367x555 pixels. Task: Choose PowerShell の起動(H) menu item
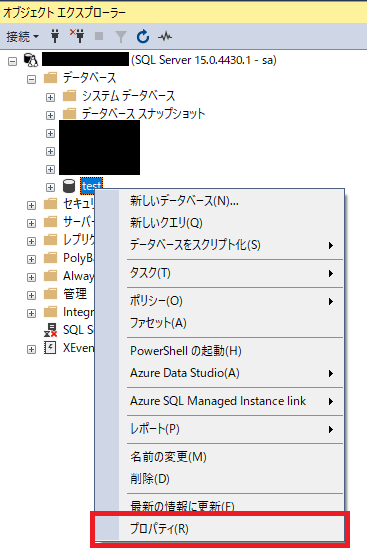(219, 351)
